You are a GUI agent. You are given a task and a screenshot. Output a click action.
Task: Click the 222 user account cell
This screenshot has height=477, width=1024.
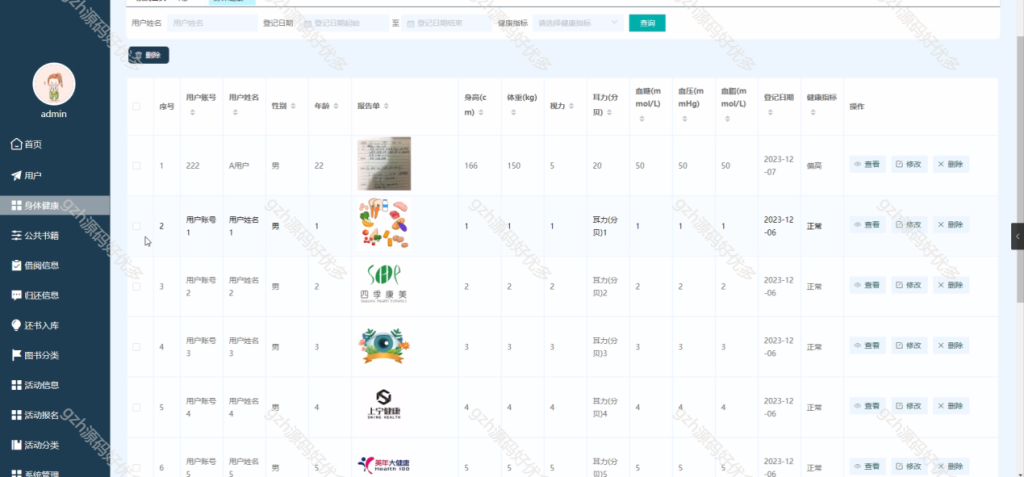point(192,165)
